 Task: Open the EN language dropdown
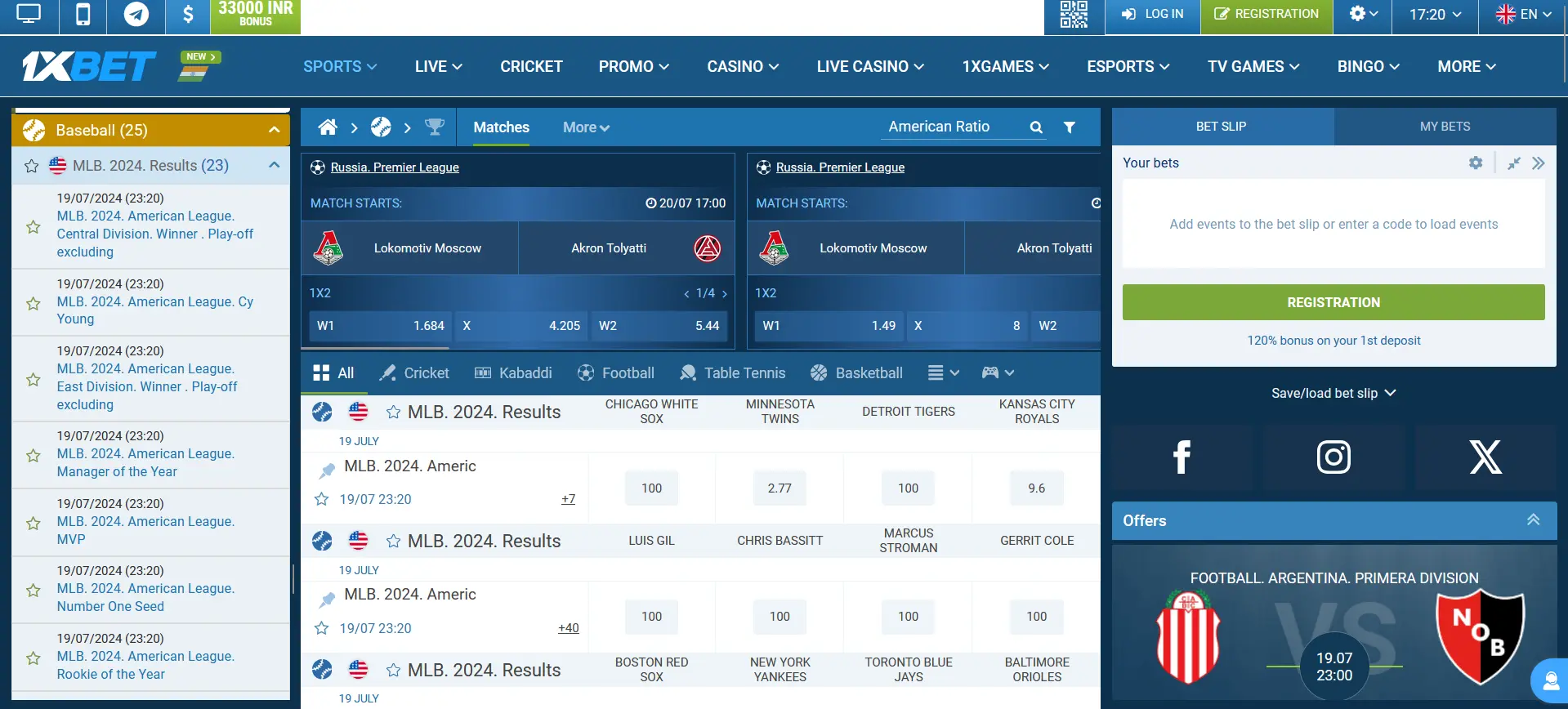pyautogui.click(x=1523, y=14)
